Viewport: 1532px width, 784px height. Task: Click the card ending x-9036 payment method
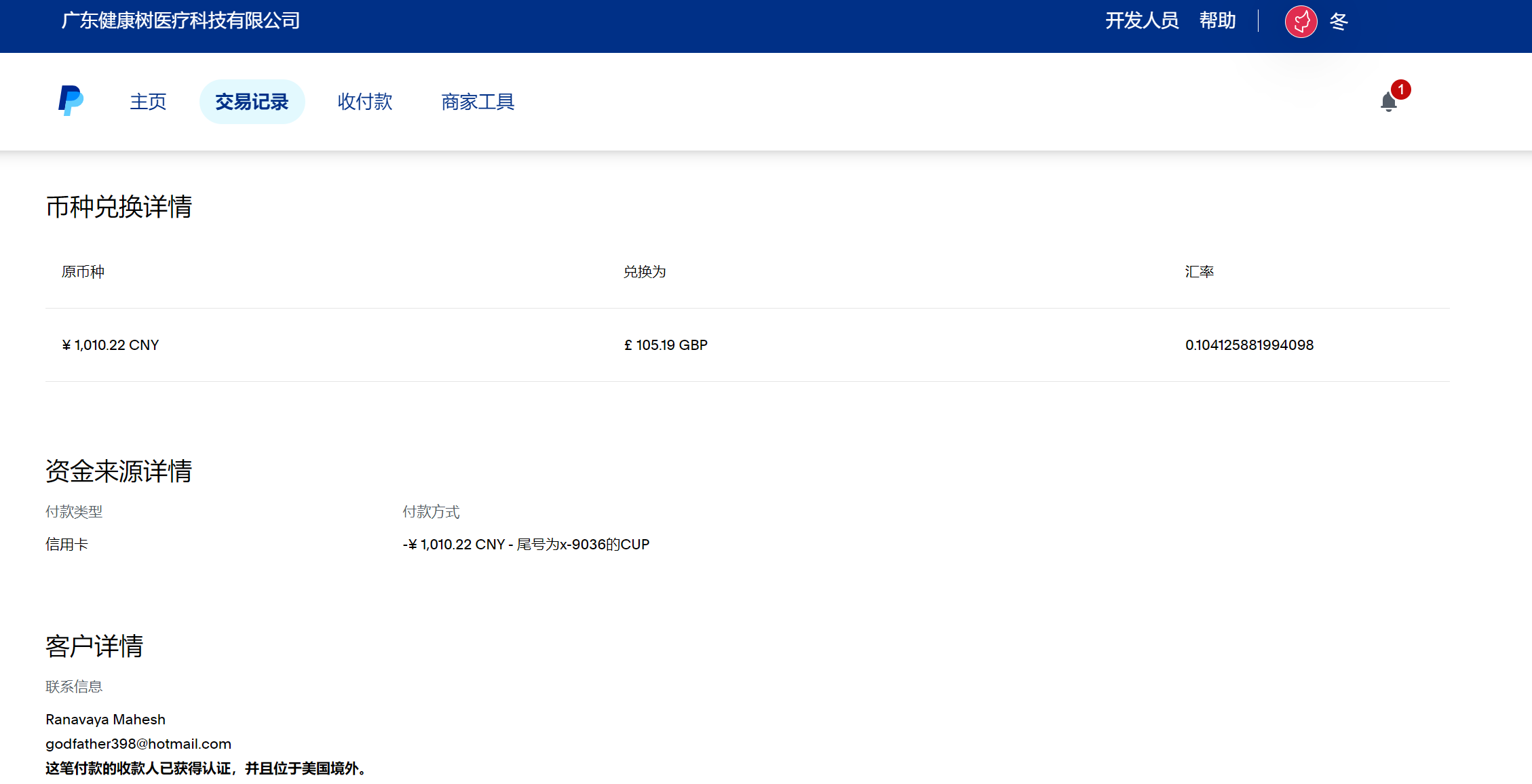click(x=526, y=545)
